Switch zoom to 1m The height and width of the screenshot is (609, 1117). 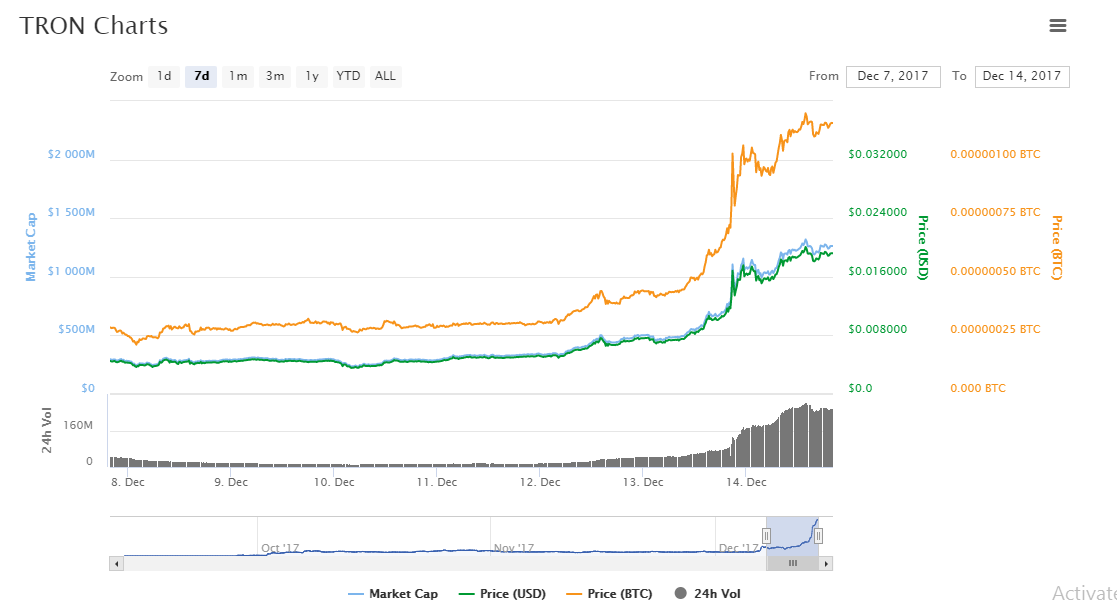coord(237,76)
